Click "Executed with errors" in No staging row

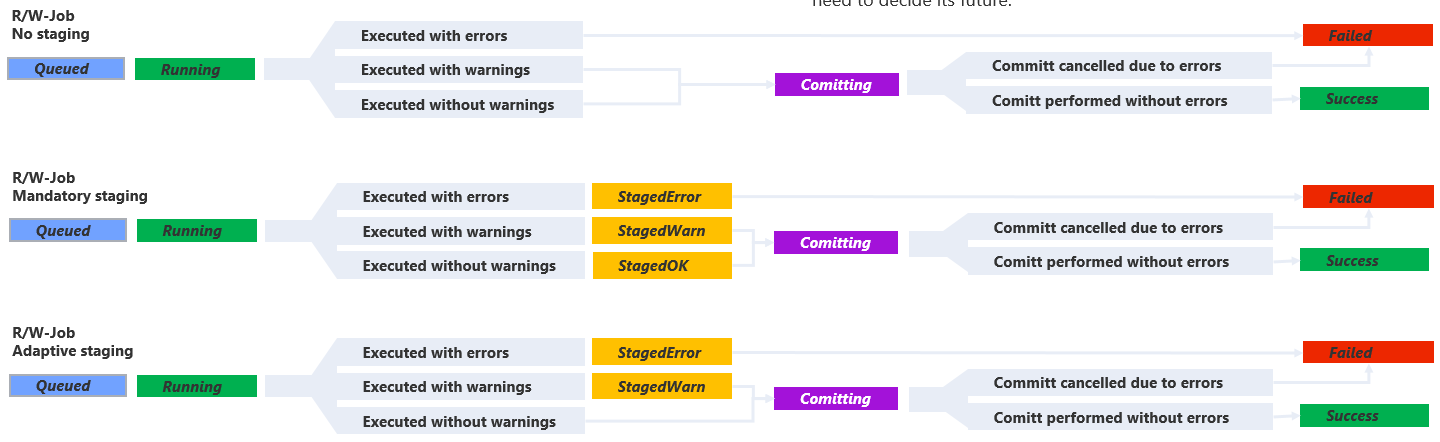[434, 36]
